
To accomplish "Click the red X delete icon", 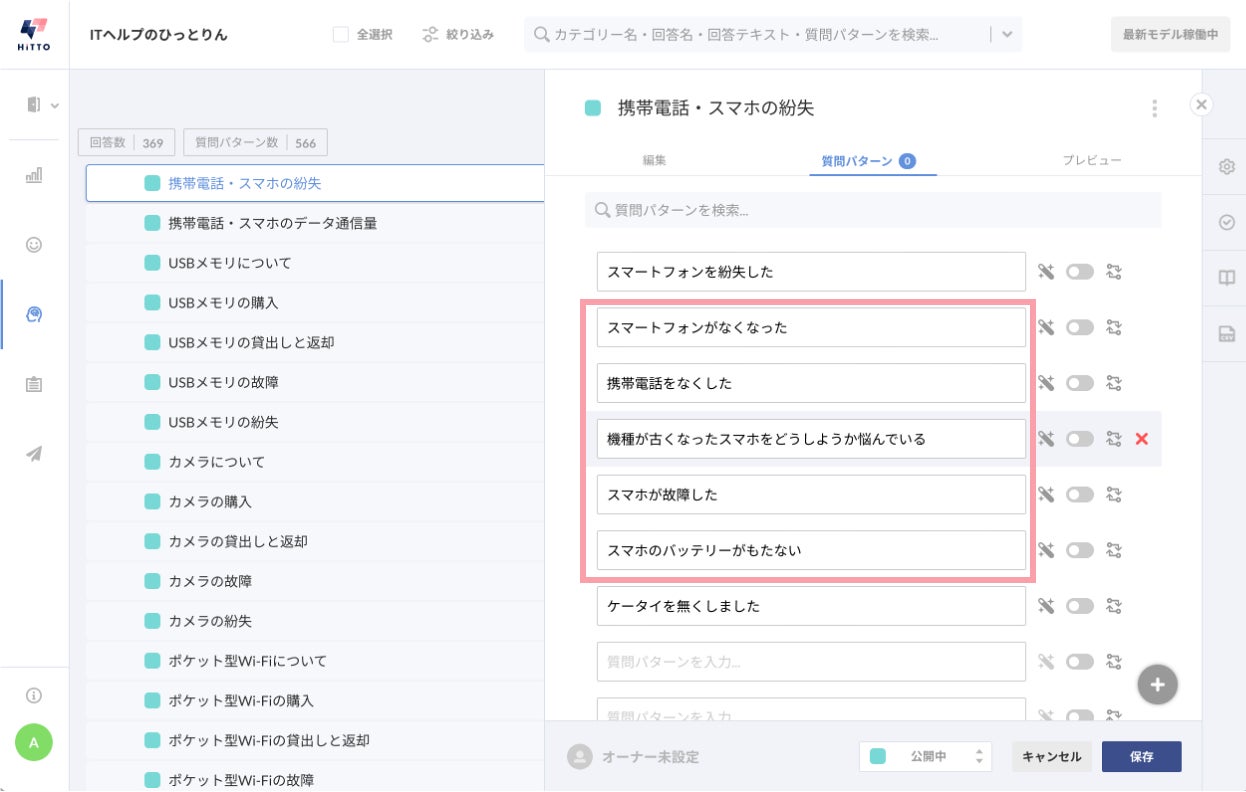I will click(1142, 439).
